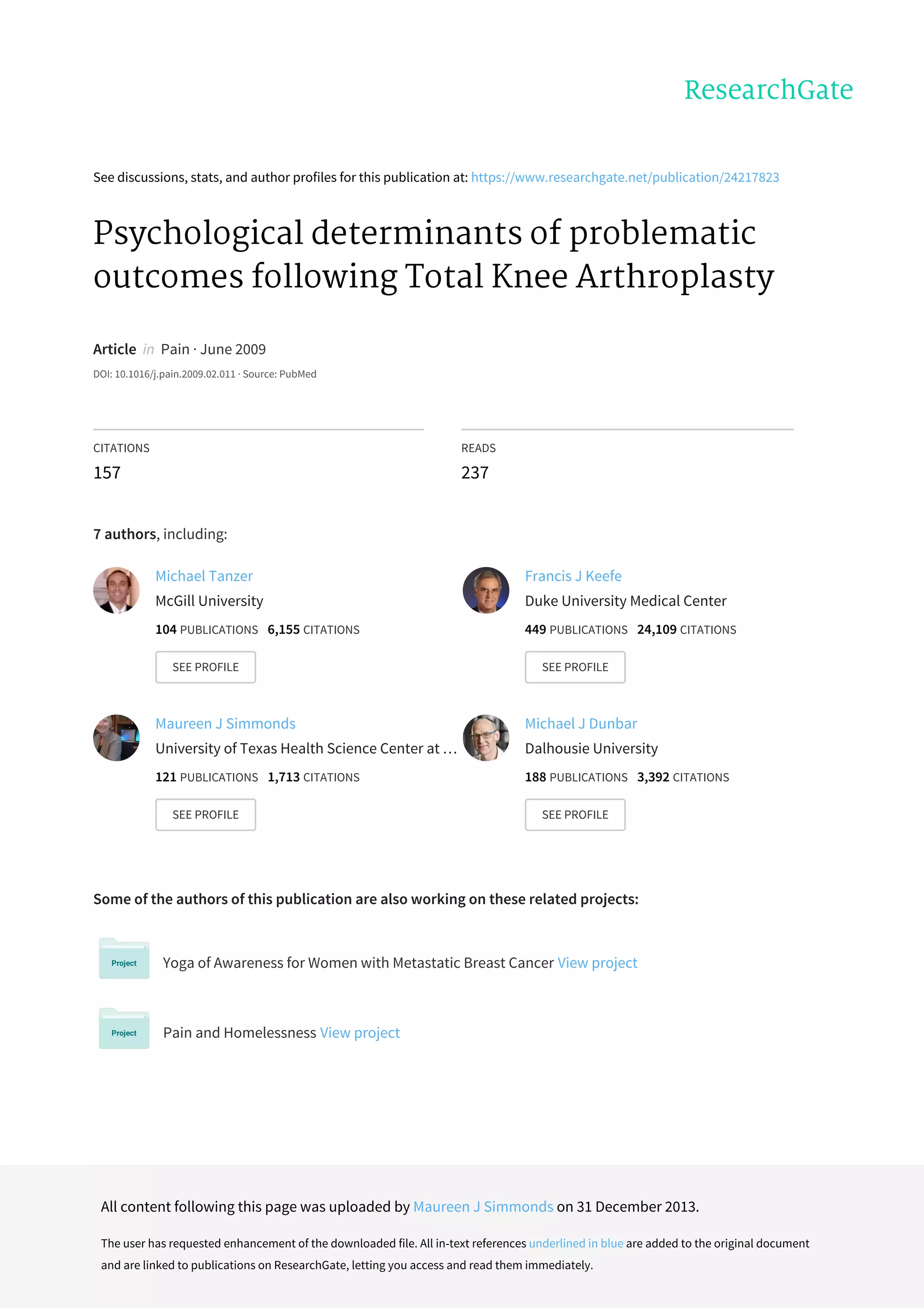Viewport: 924px width, 1308px height.
Task: Click Michael Tanzer's profile photo
Action: tap(116, 590)
